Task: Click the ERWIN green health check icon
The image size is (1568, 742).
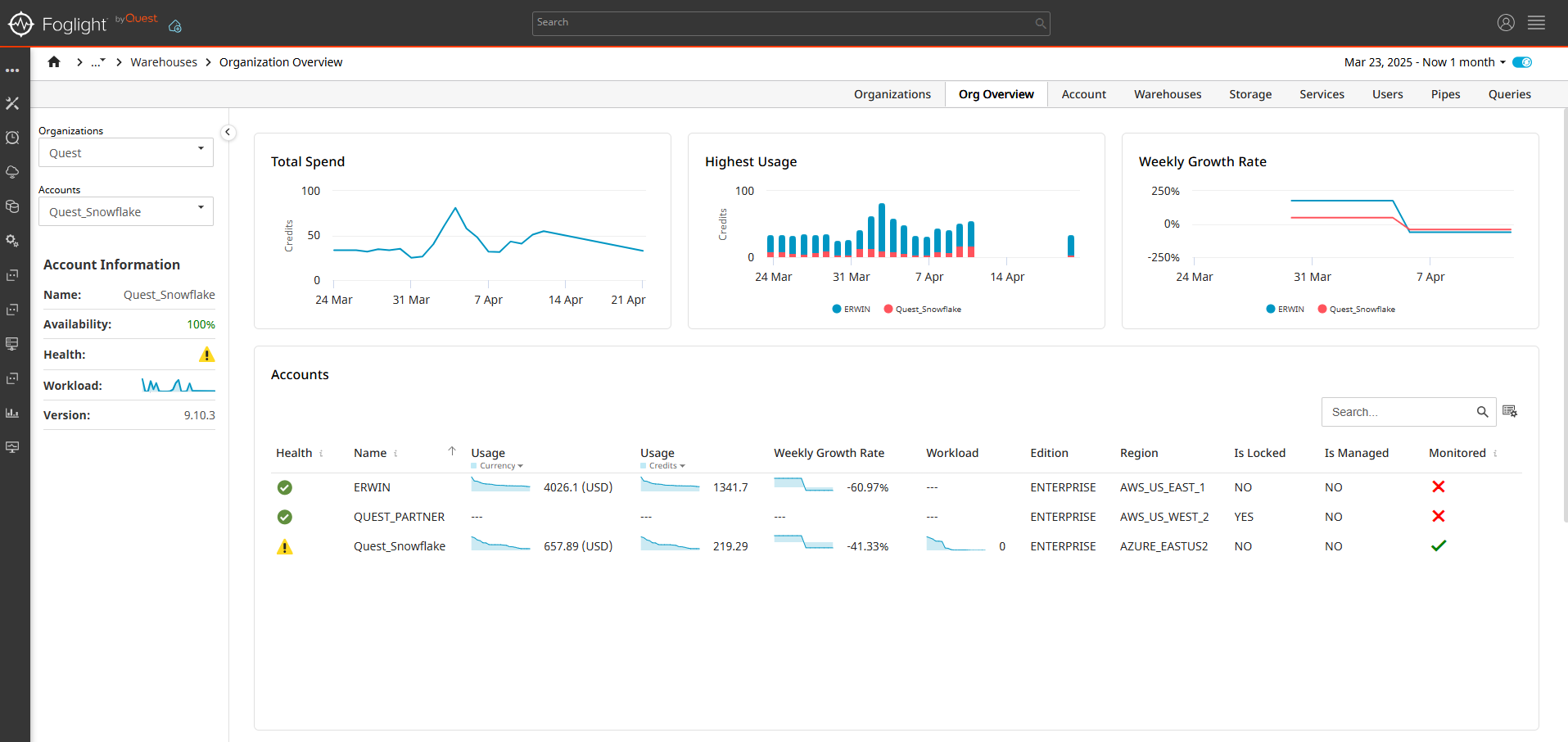Action: (x=285, y=487)
